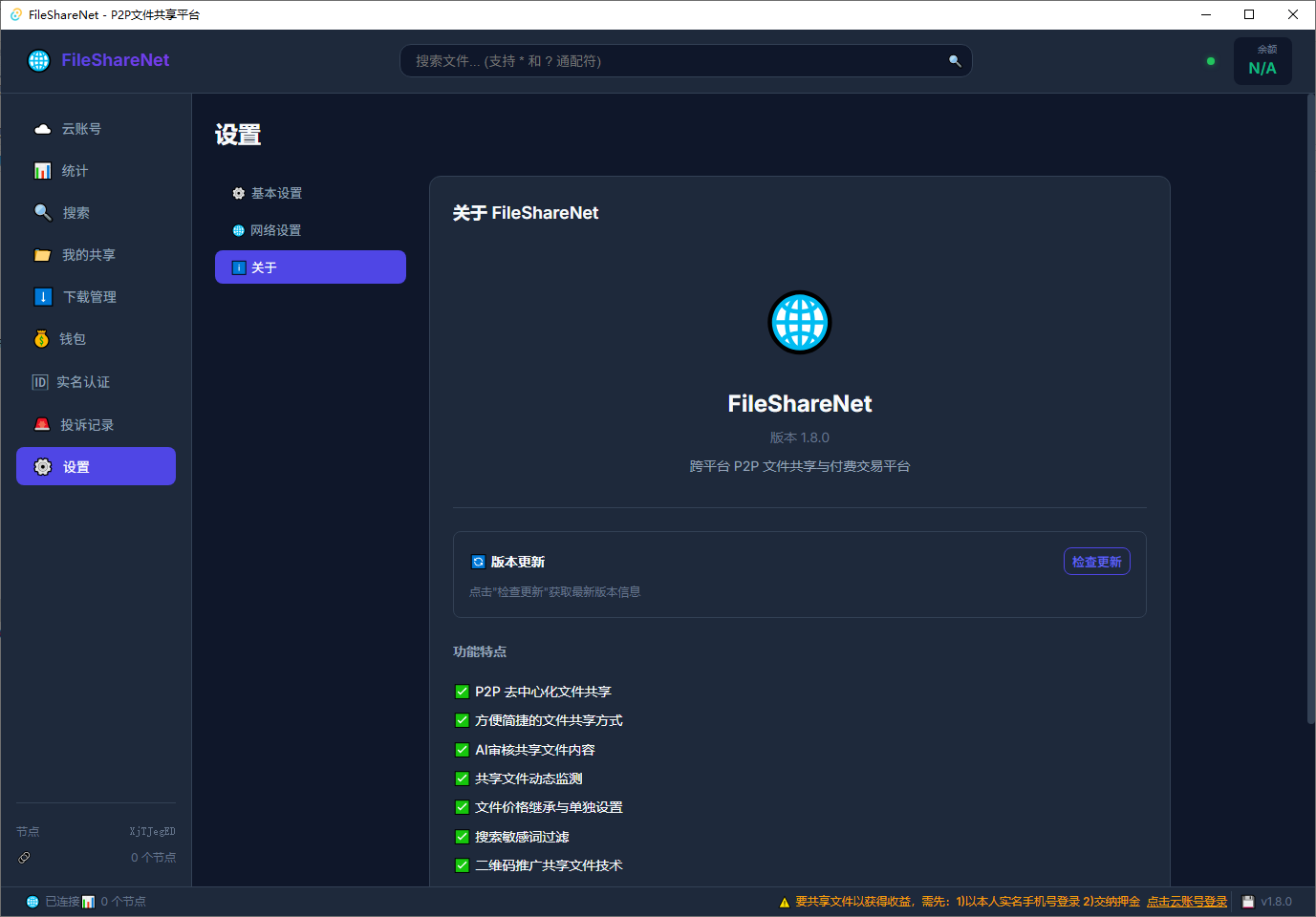1316x917 pixels.
Task: Open 我的共享 via its folder icon
Action: (x=42, y=255)
